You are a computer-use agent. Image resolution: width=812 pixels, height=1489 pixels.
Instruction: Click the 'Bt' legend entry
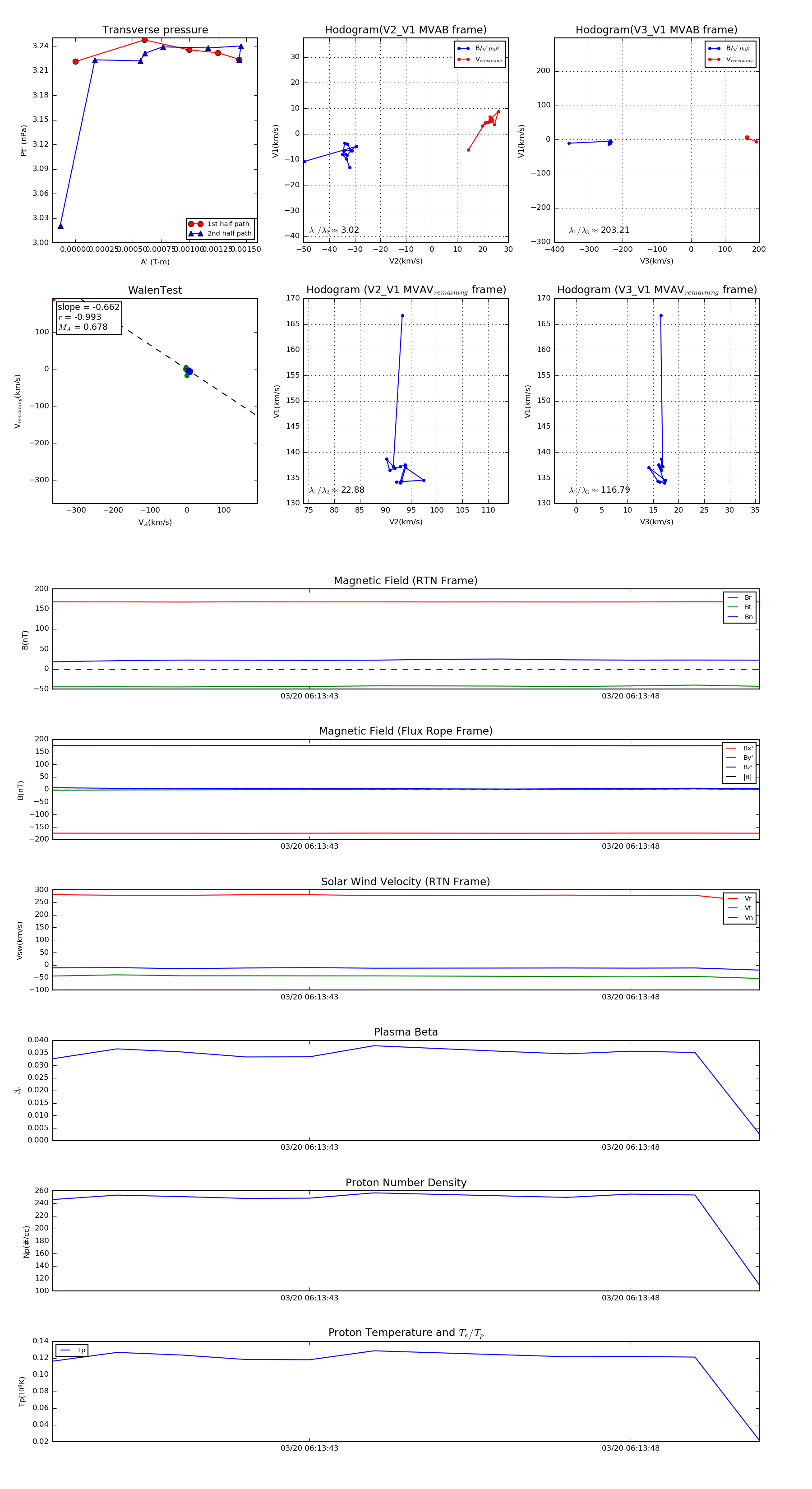(740, 607)
